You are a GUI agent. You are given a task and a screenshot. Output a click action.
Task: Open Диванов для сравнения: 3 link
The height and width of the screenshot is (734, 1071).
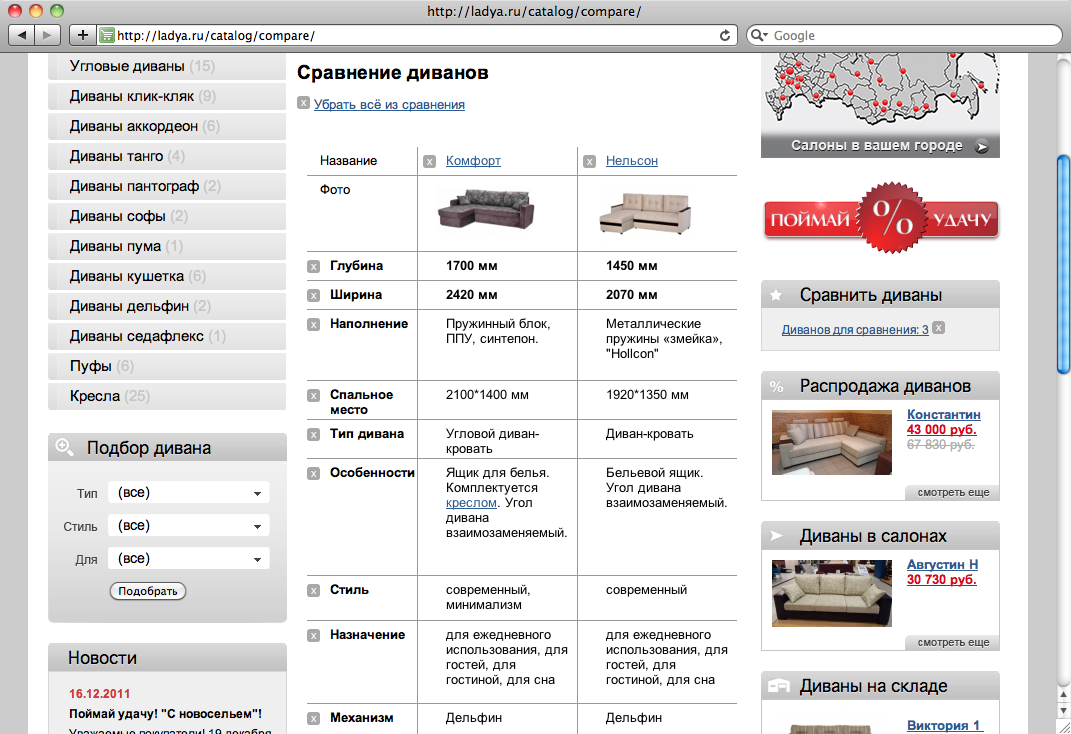click(855, 330)
